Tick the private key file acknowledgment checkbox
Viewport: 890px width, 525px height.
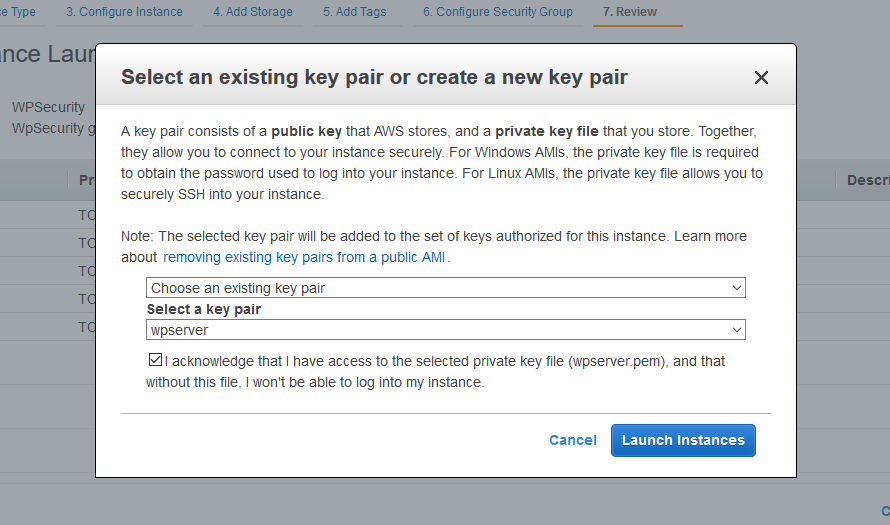[154, 361]
